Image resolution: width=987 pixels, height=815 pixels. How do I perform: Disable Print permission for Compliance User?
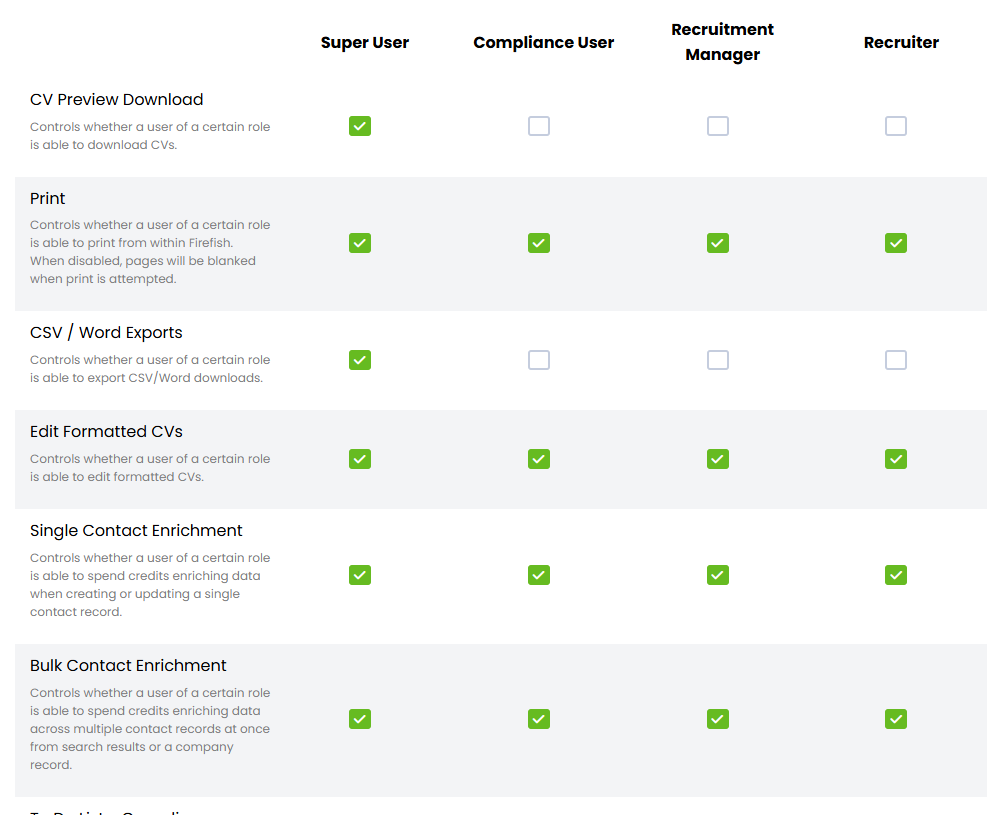(539, 243)
